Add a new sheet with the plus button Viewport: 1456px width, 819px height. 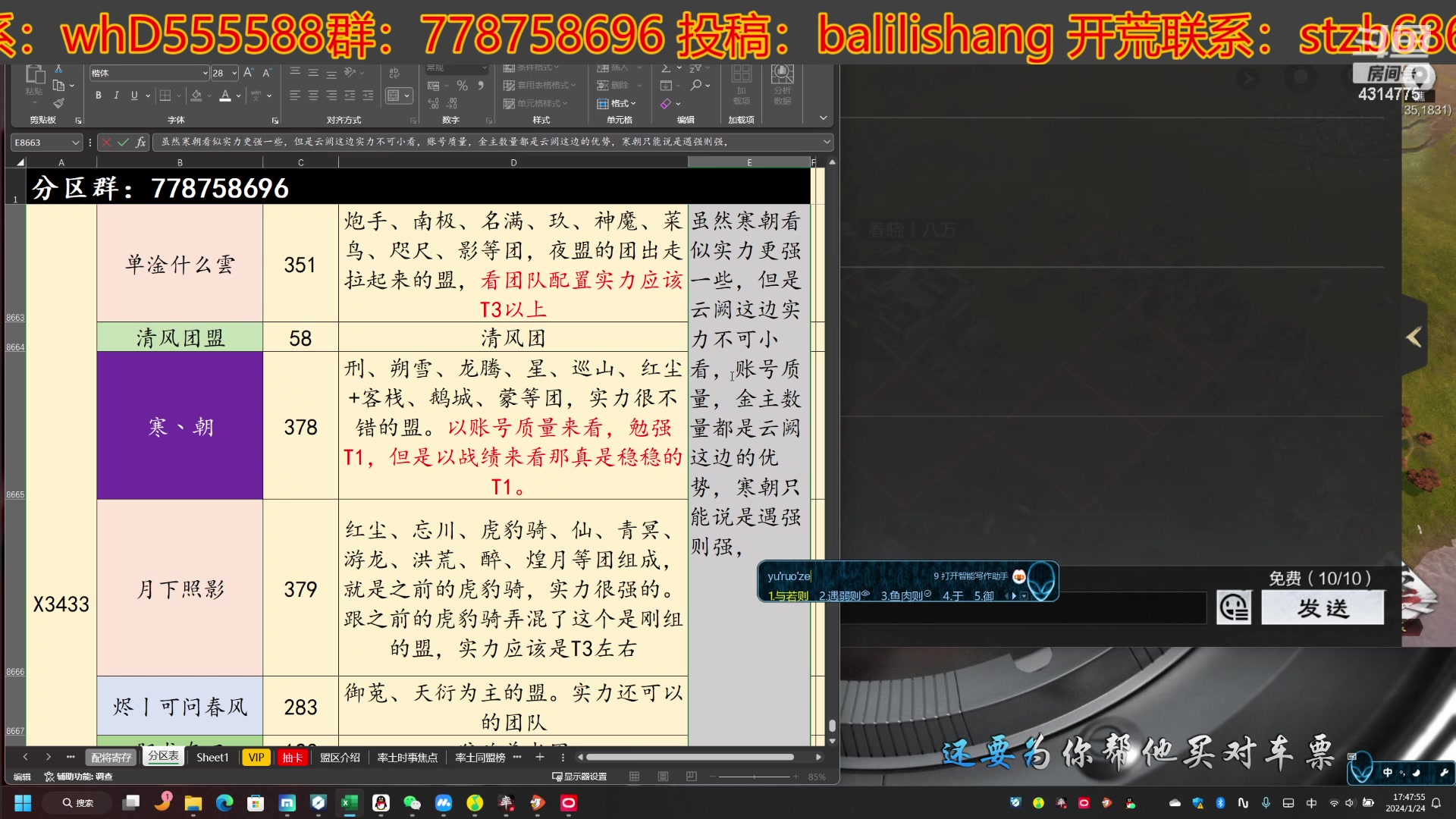(539, 757)
